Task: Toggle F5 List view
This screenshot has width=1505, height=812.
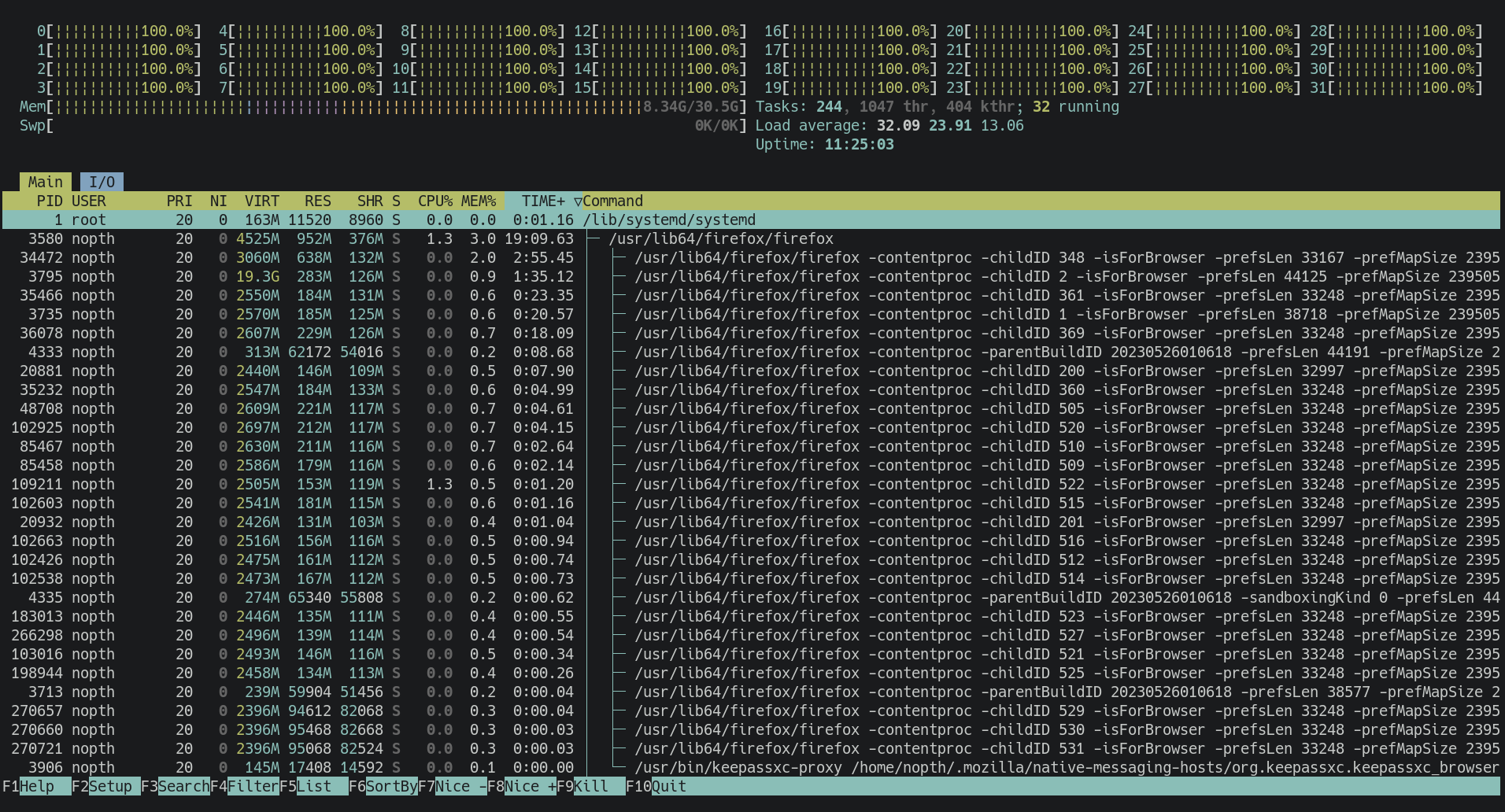Action: tap(313, 786)
